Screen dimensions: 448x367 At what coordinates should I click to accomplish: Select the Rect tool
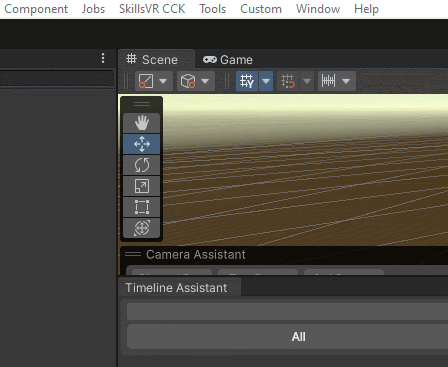(x=142, y=207)
